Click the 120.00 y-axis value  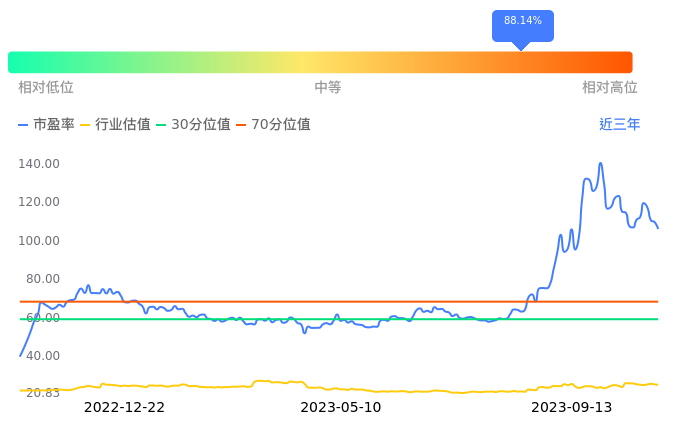[x=40, y=202]
